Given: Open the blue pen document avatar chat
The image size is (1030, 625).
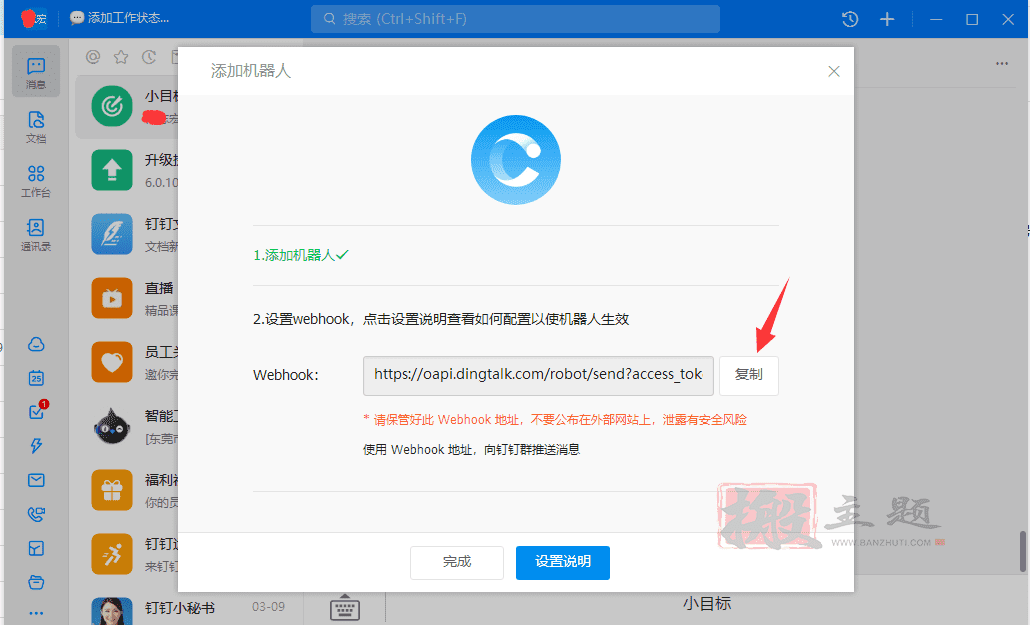Looking at the screenshot, I should (126, 234).
